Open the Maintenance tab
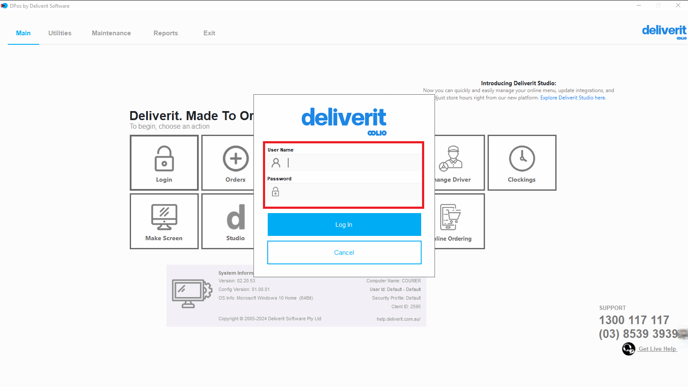This screenshot has width=688, height=387. point(111,33)
